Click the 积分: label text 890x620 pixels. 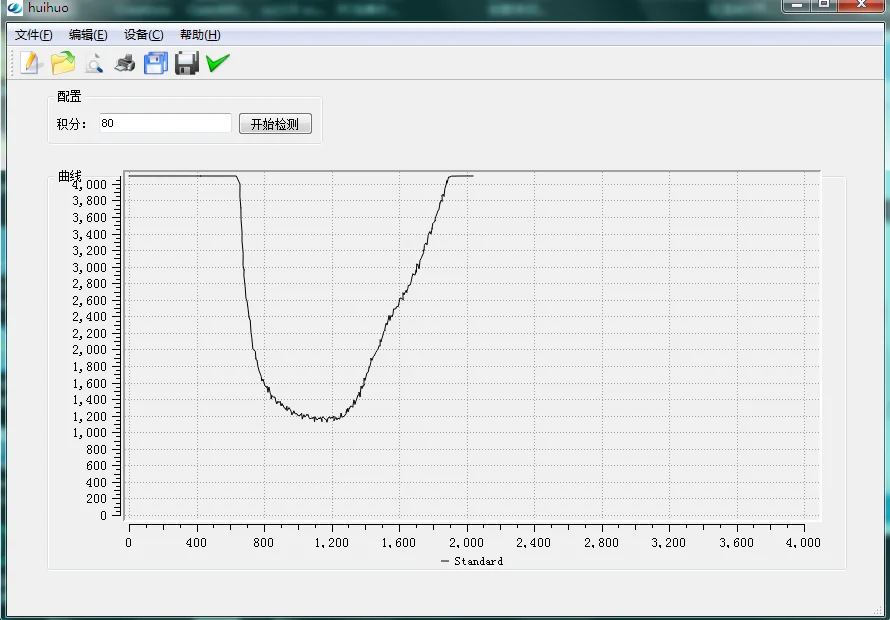point(72,124)
